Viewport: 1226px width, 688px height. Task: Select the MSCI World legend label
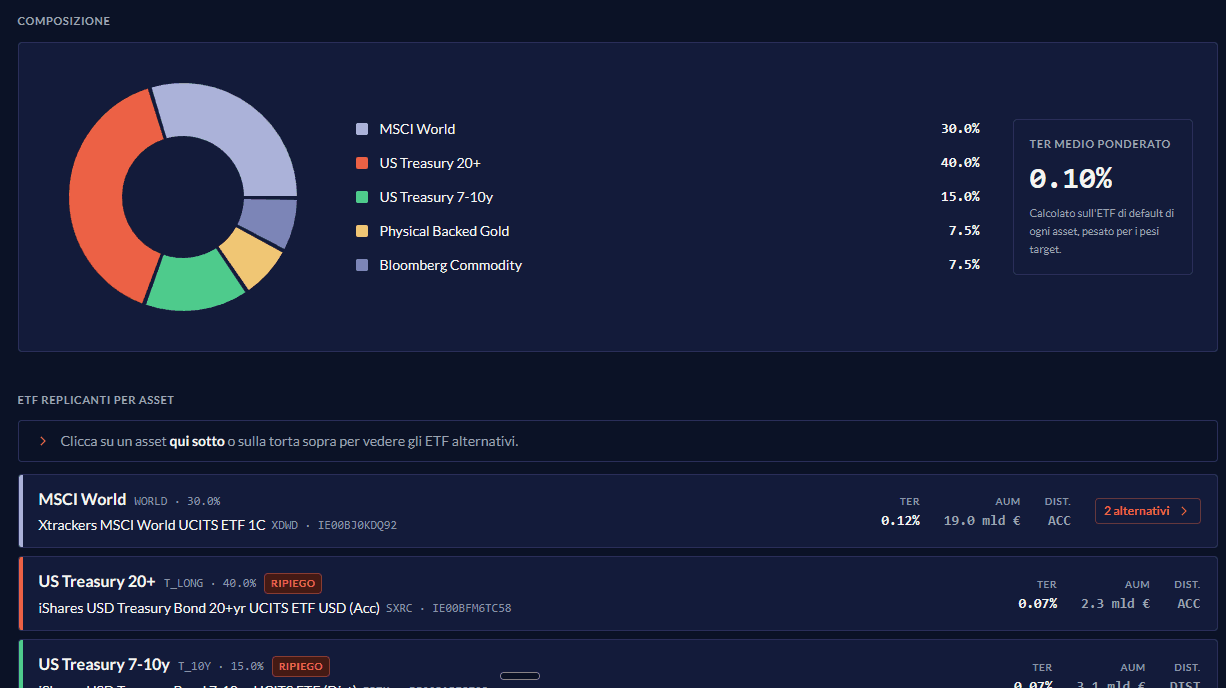tap(417, 129)
